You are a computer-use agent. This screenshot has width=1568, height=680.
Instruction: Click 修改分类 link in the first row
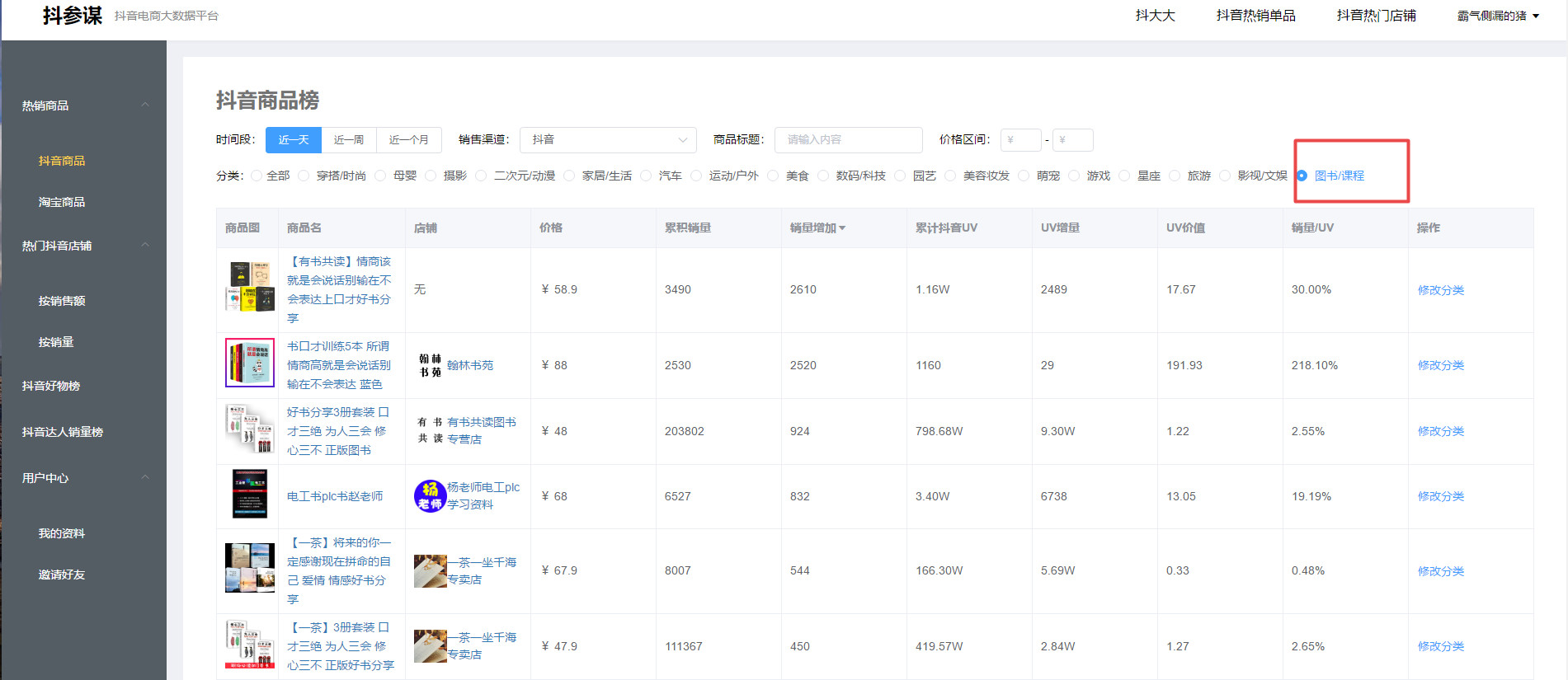[1441, 290]
